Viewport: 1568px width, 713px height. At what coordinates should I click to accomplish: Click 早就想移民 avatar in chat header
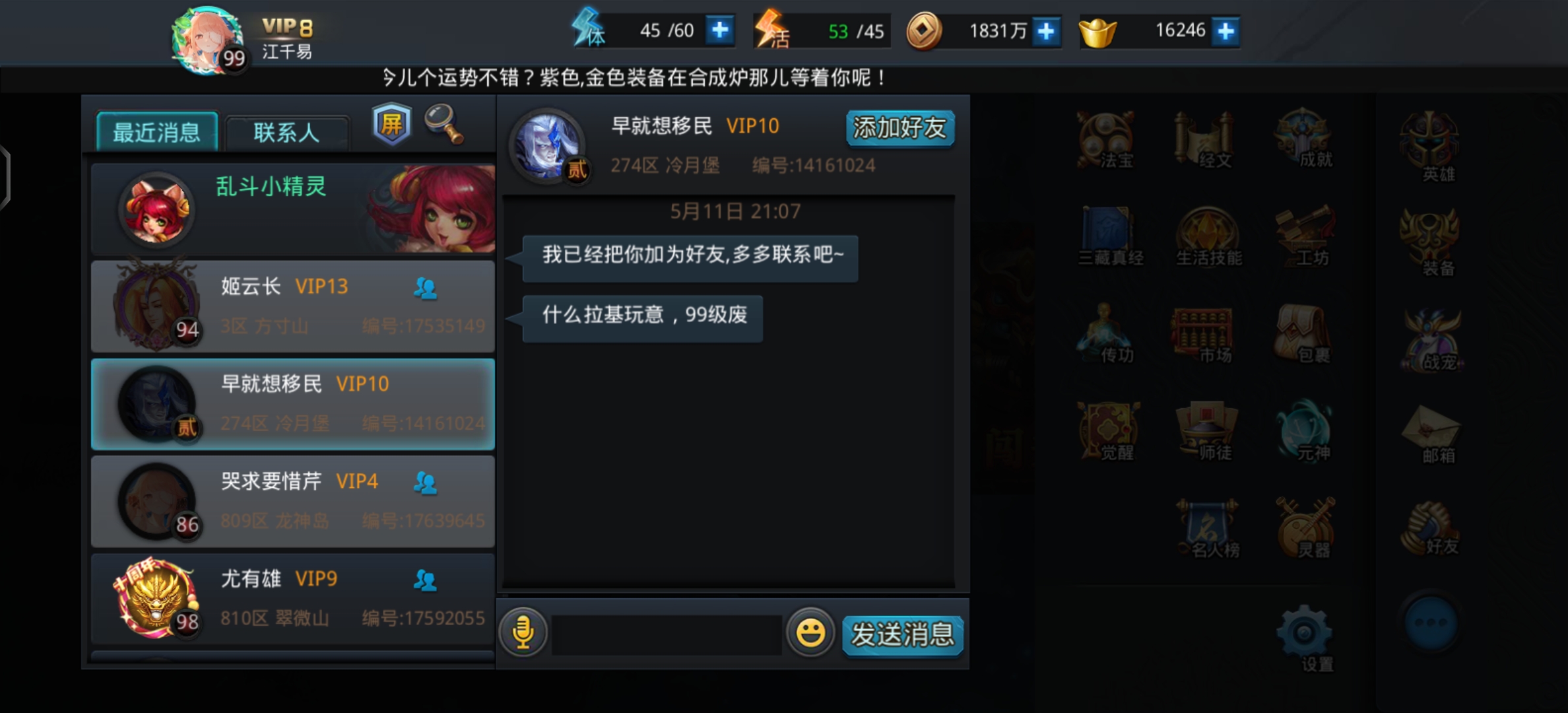547,145
